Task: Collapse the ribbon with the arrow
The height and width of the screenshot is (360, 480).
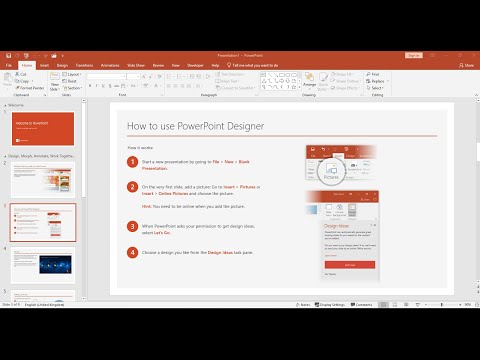Action: (x=476, y=95)
